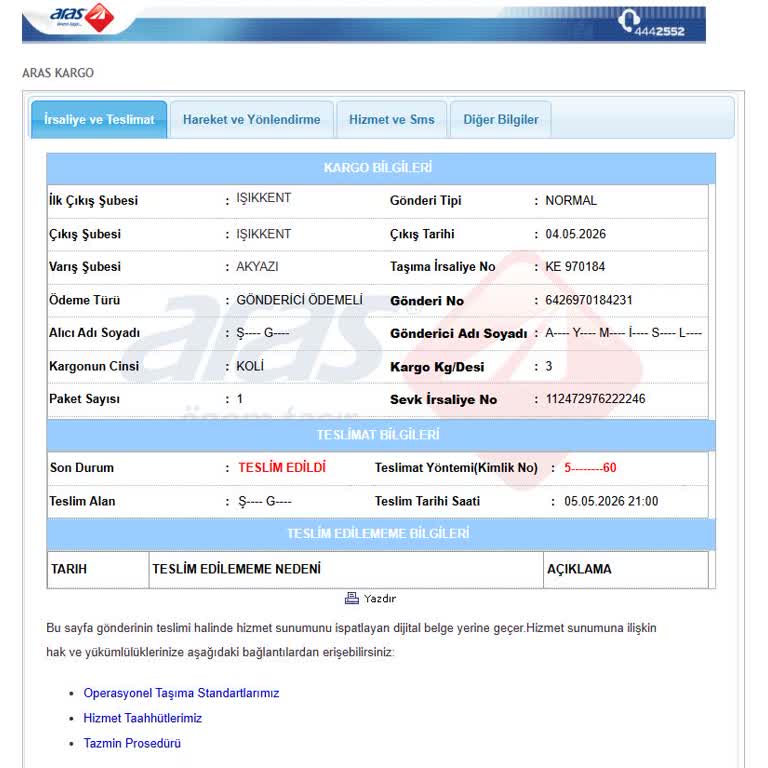Click the Yazdır print link

(380, 599)
